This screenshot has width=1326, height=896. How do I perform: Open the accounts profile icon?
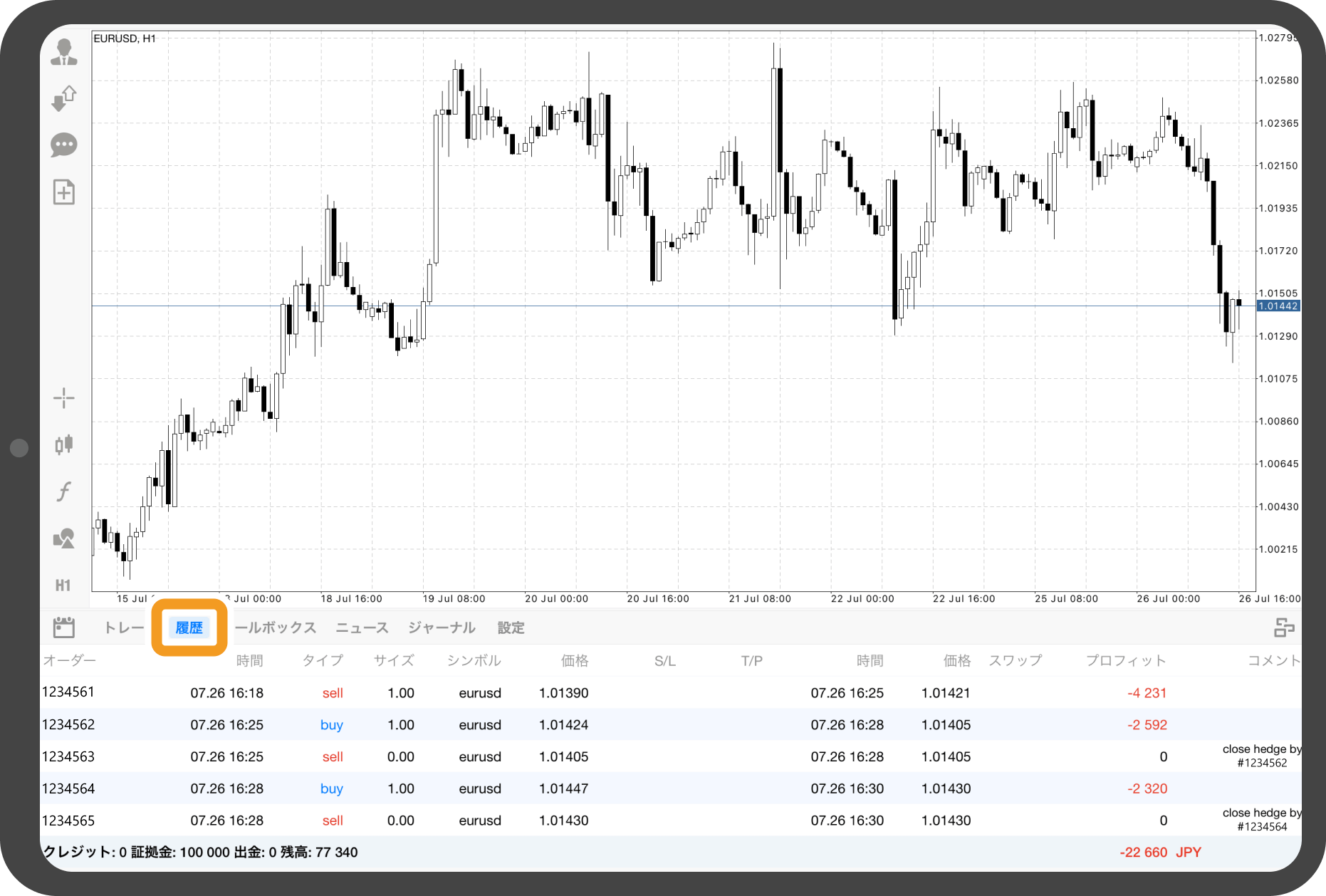pyautogui.click(x=64, y=53)
